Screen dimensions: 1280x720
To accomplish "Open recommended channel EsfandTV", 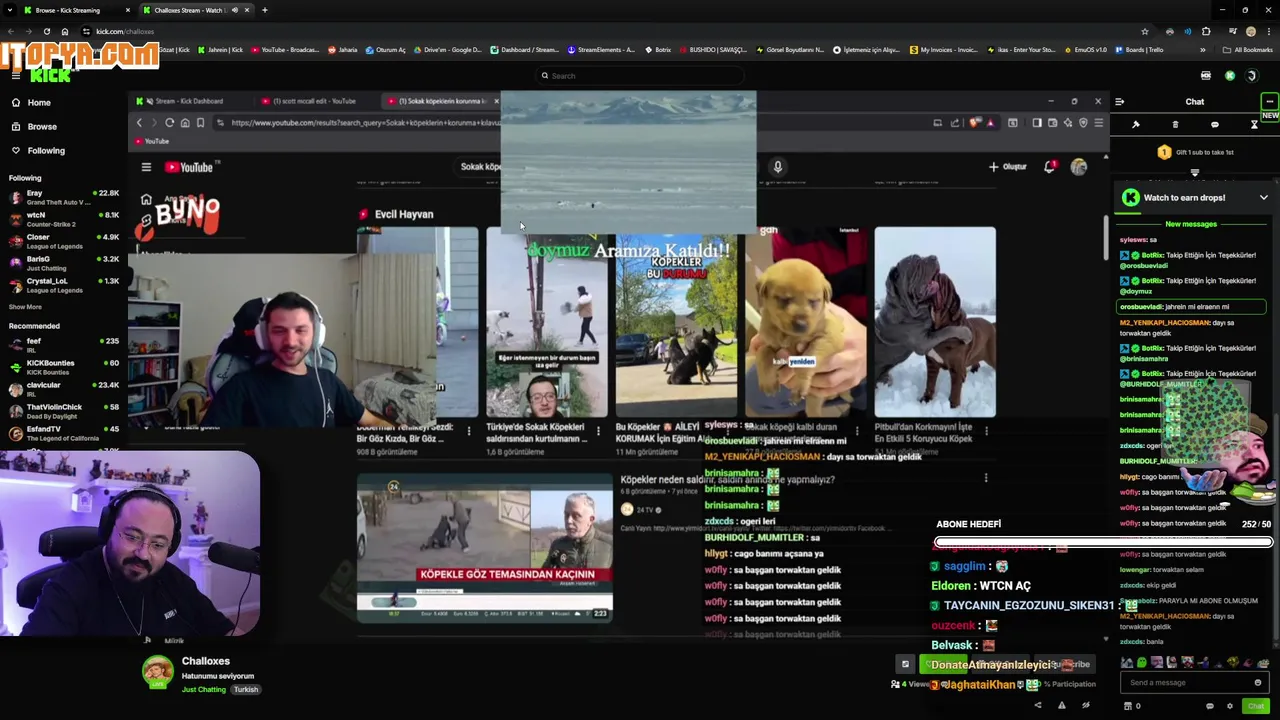I will [x=64, y=433].
